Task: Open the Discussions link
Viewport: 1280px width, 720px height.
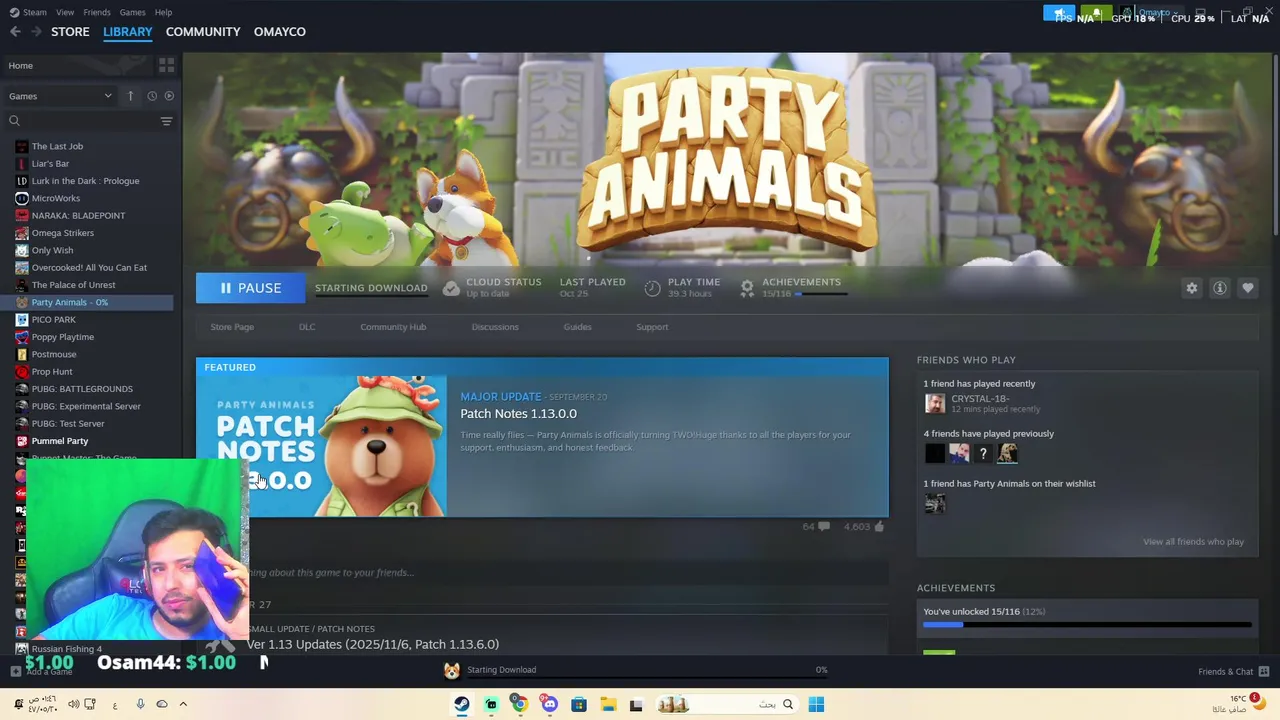Action: coord(495,327)
